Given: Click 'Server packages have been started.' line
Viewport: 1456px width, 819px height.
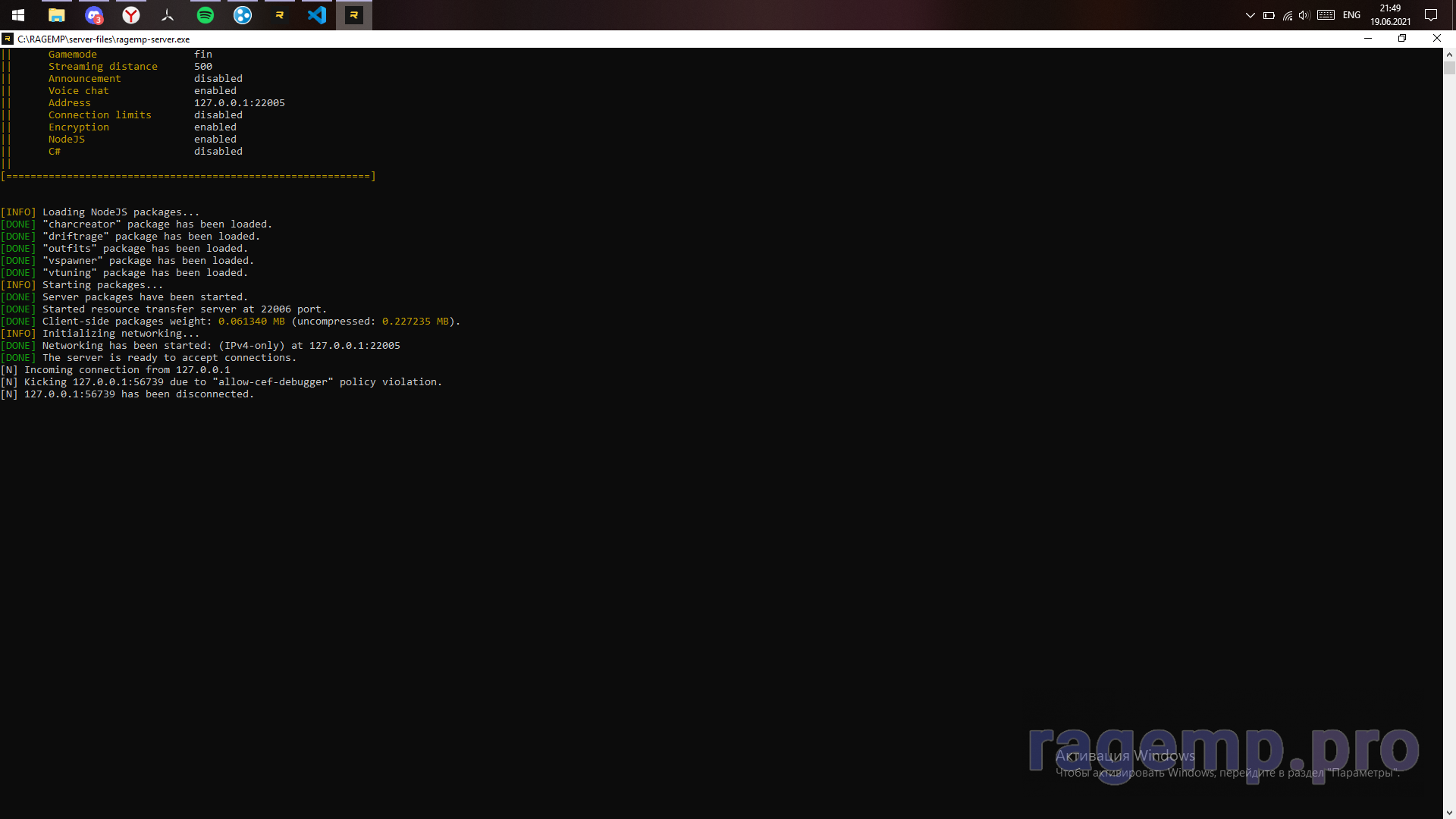Looking at the screenshot, I should click(x=124, y=297).
